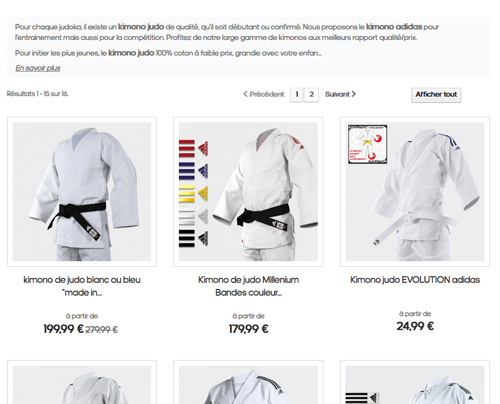Open kimono de judo blanc ou bleu title
Viewport: 500px width, 404px height.
tap(82, 286)
